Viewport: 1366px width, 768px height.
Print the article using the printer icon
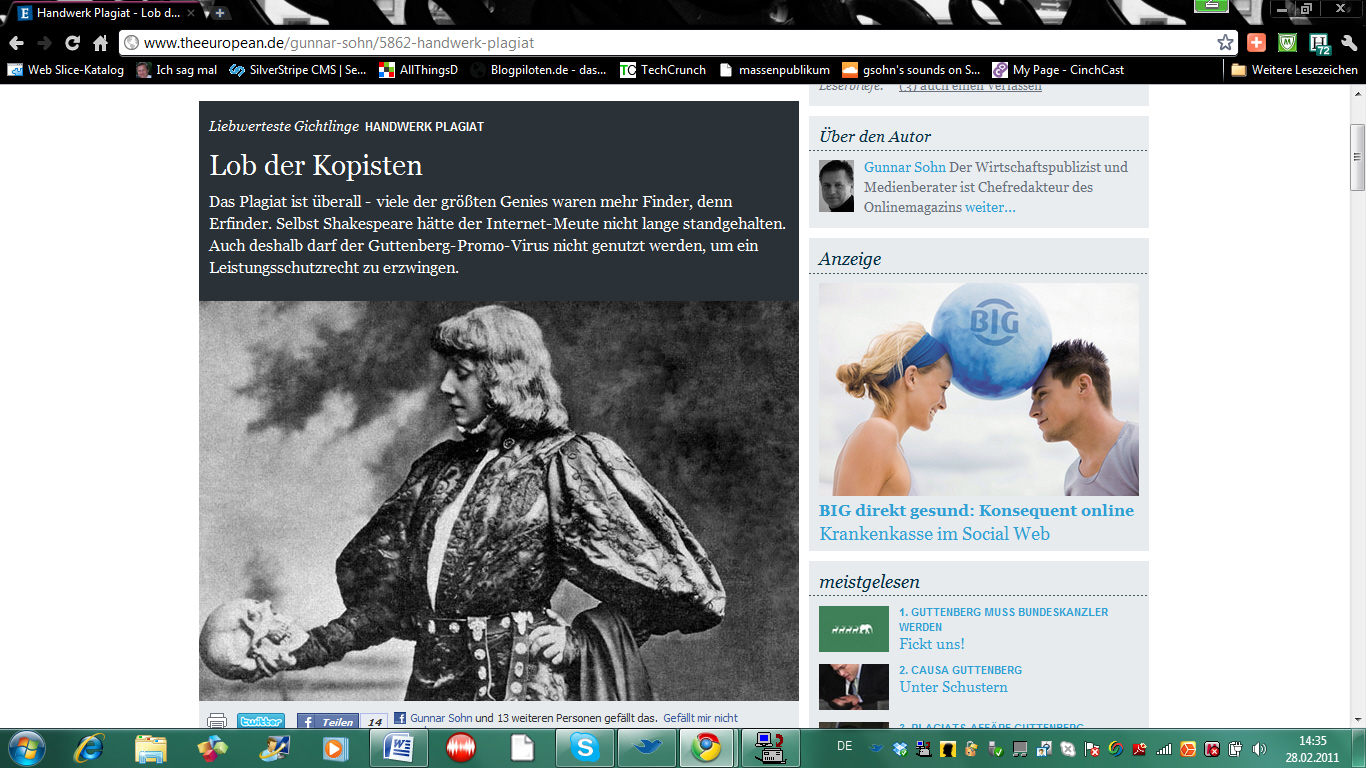pyautogui.click(x=217, y=720)
